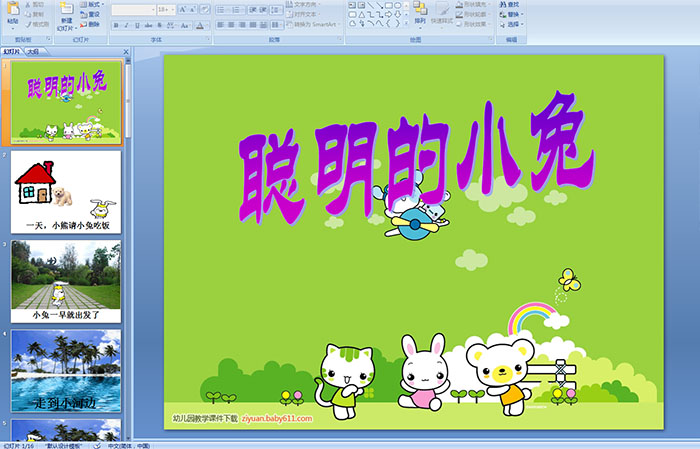Click Decrease List Level icon
The height and width of the screenshot is (449, 700).
click(253, 10)
